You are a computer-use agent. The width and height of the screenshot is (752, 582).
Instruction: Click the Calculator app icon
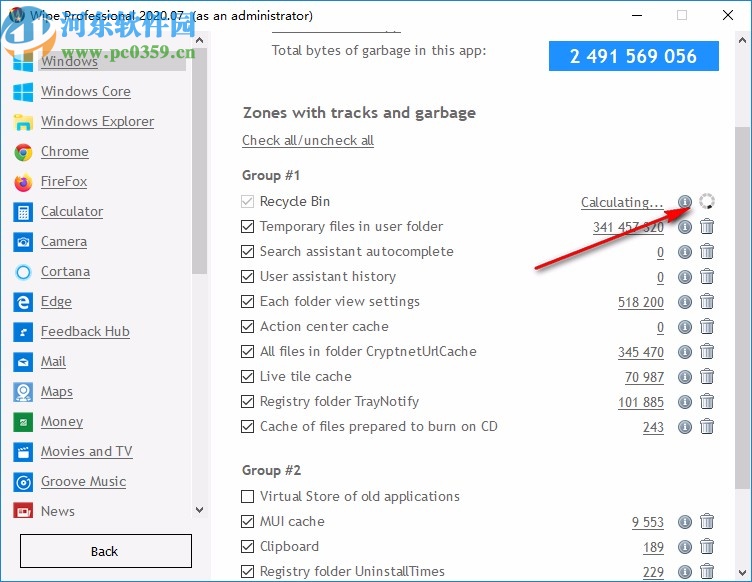click(x=23, y=212)
